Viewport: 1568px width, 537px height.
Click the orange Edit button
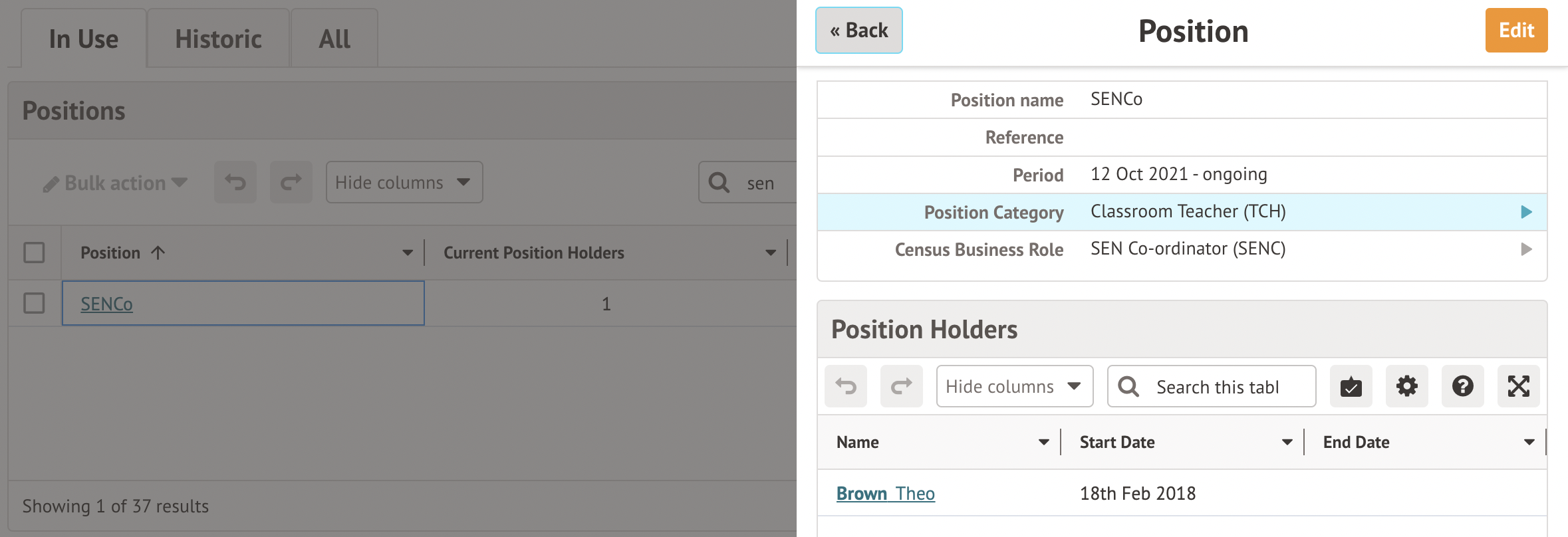(1516, 31)
